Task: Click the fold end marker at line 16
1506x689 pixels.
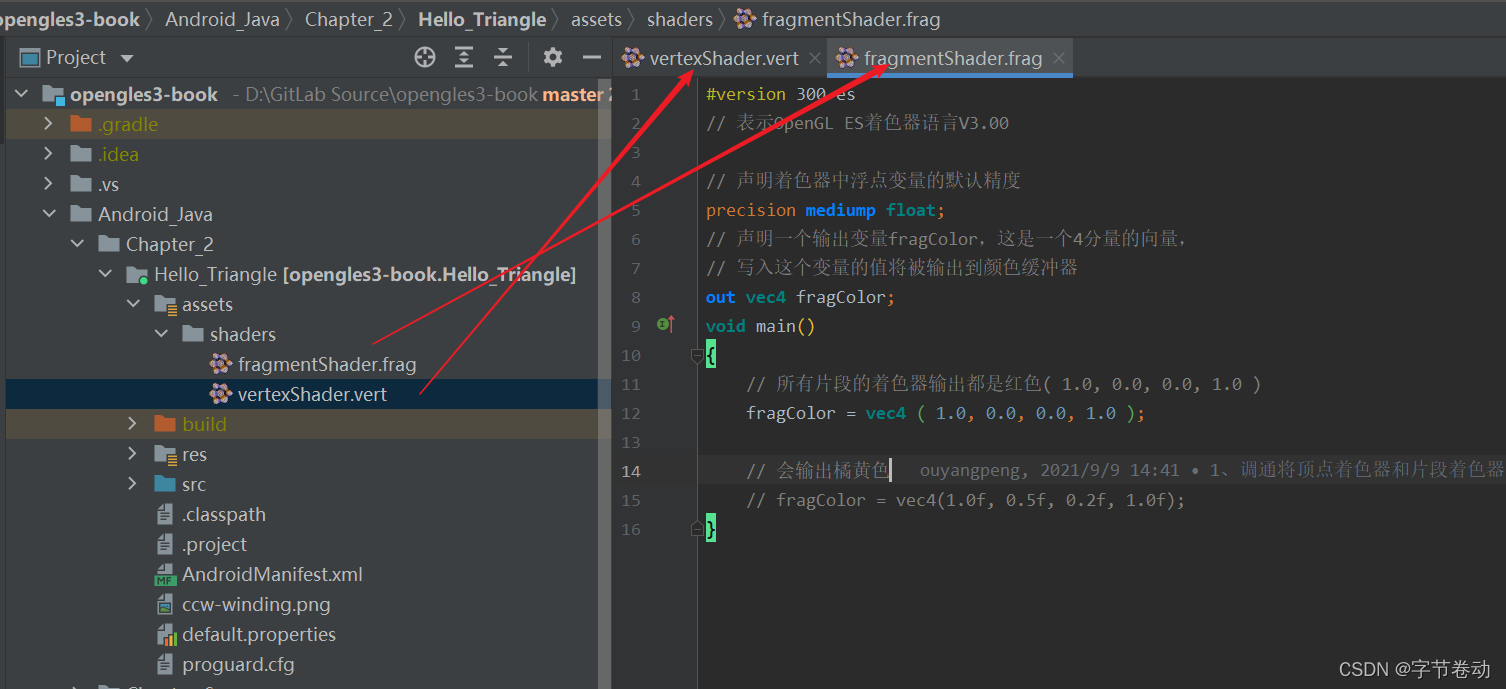Action: pyautogui.click(x=697, y=528)
